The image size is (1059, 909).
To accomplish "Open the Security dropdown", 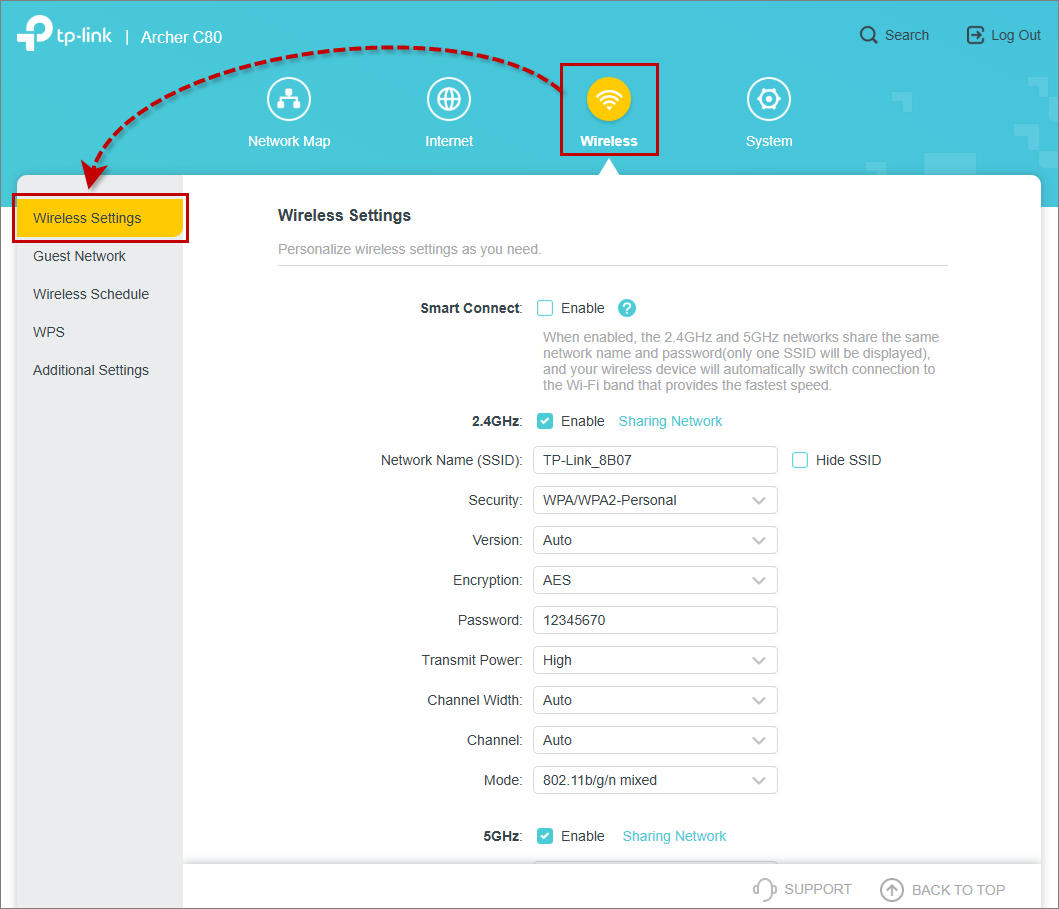I will [655, 500].
